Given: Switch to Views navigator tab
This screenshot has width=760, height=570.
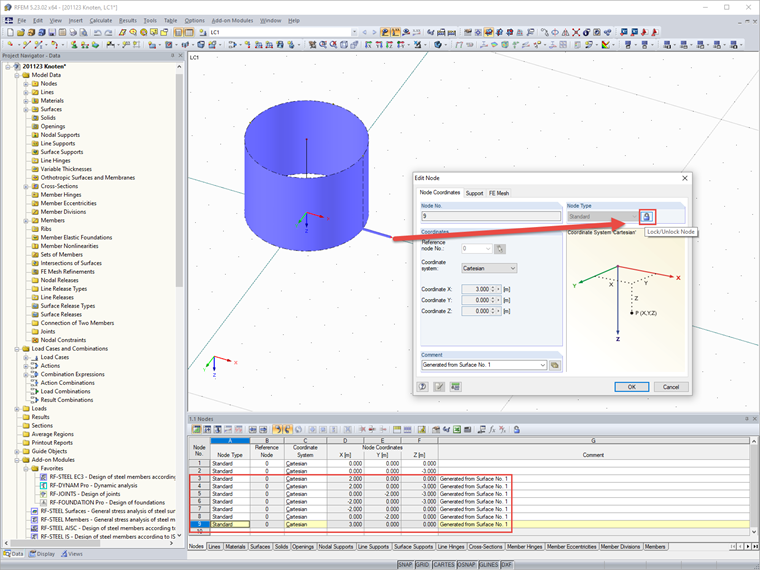Looking at the screenshot, I should (x=71, y=554).
